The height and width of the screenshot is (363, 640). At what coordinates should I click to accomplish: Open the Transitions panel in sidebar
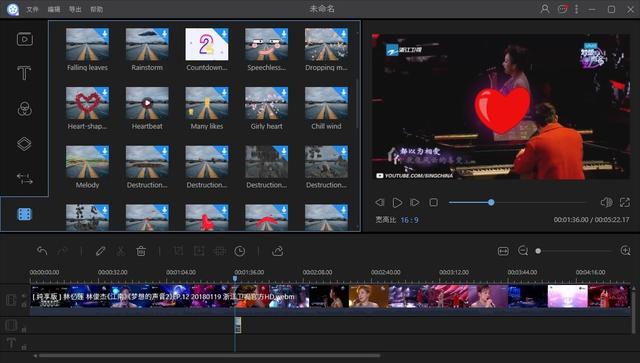point(24,178)
